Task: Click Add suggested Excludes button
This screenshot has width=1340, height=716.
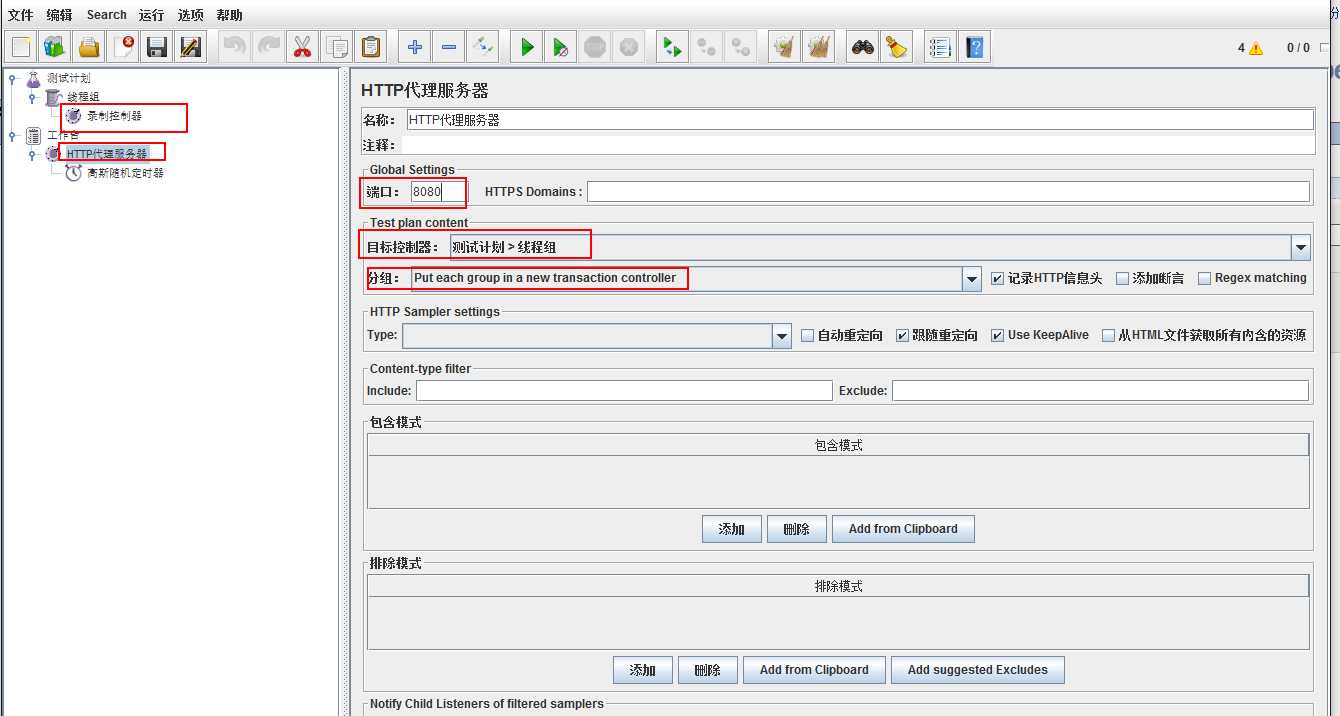Action: click(978, 670)
